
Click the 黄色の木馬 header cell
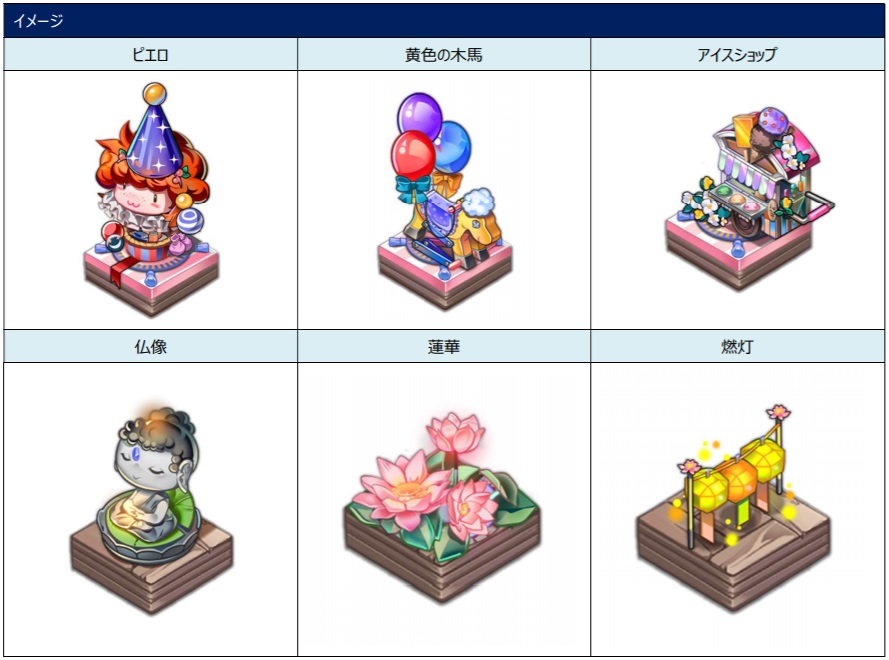(x=443, y=54)
